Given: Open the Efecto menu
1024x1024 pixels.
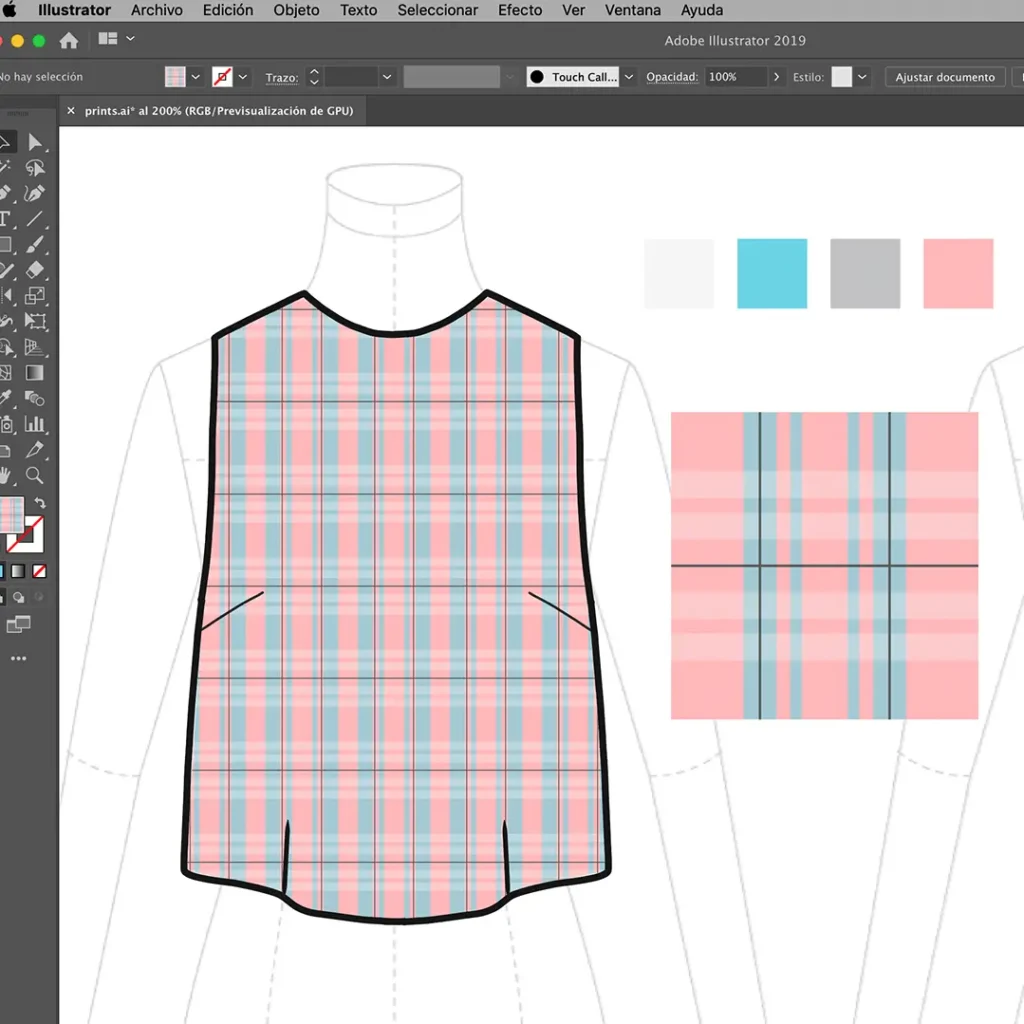Looking at the screenshot, I should [519, 10].
